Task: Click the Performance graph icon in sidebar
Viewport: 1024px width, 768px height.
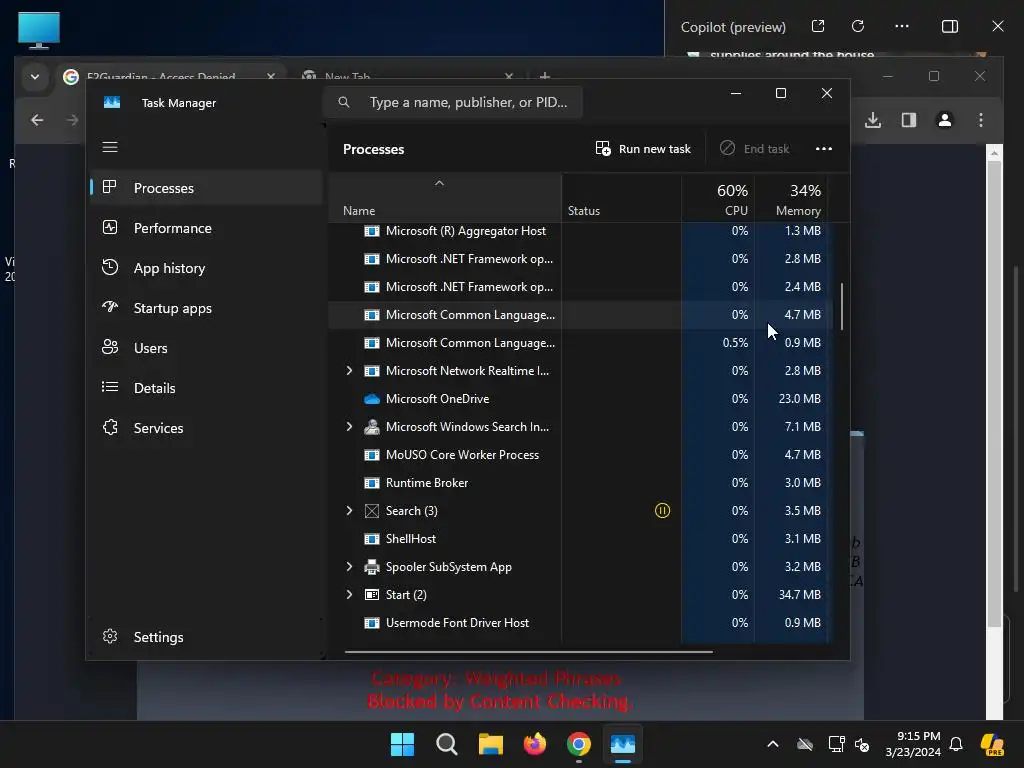Action: pyautogui.click(x=110, y=227)
